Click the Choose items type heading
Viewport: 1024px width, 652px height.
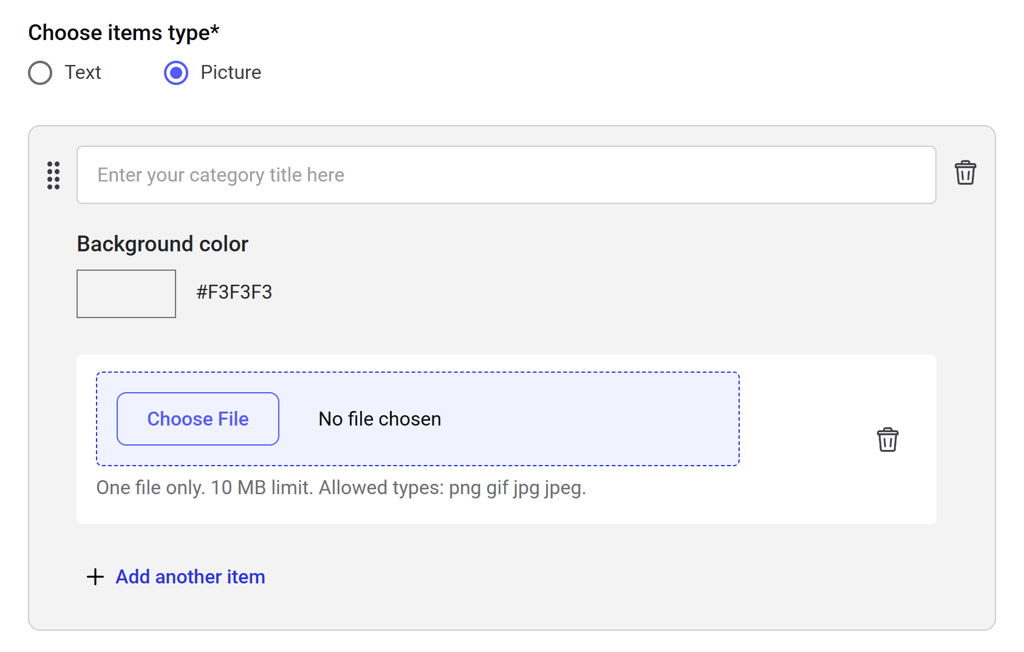click(x=123, y=33)
